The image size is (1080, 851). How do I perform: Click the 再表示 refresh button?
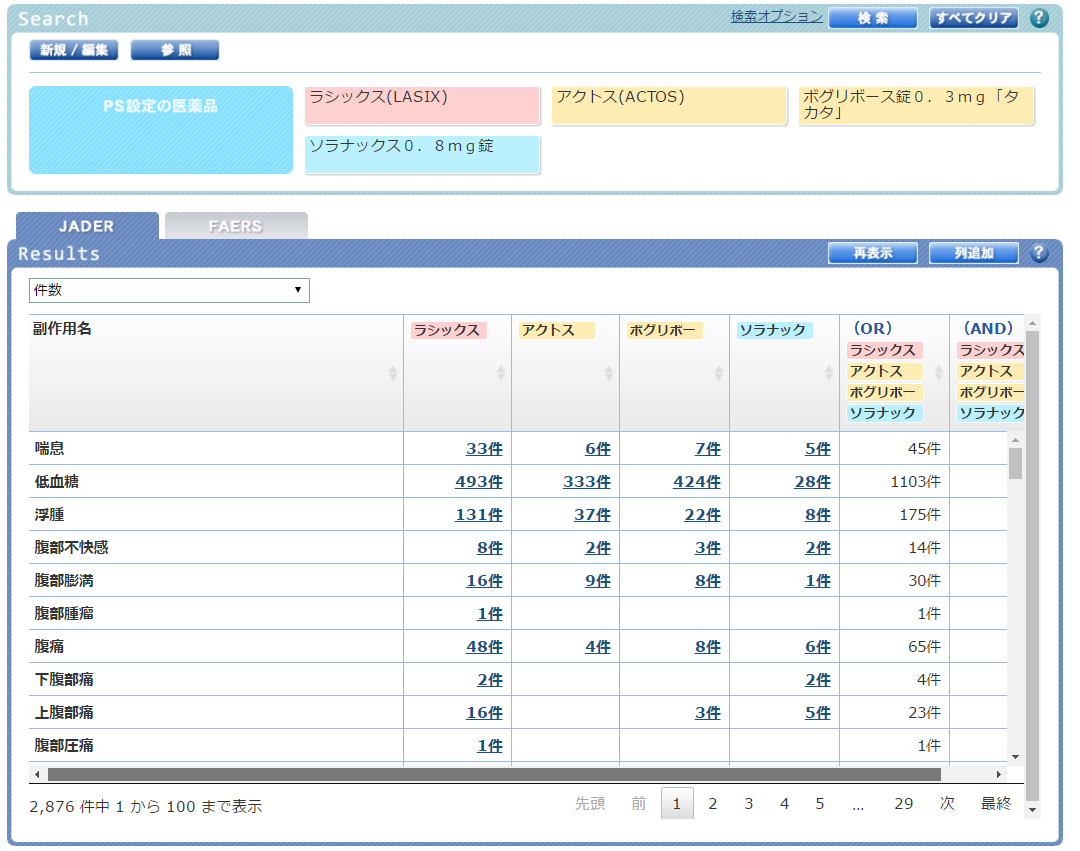(873, 253)
